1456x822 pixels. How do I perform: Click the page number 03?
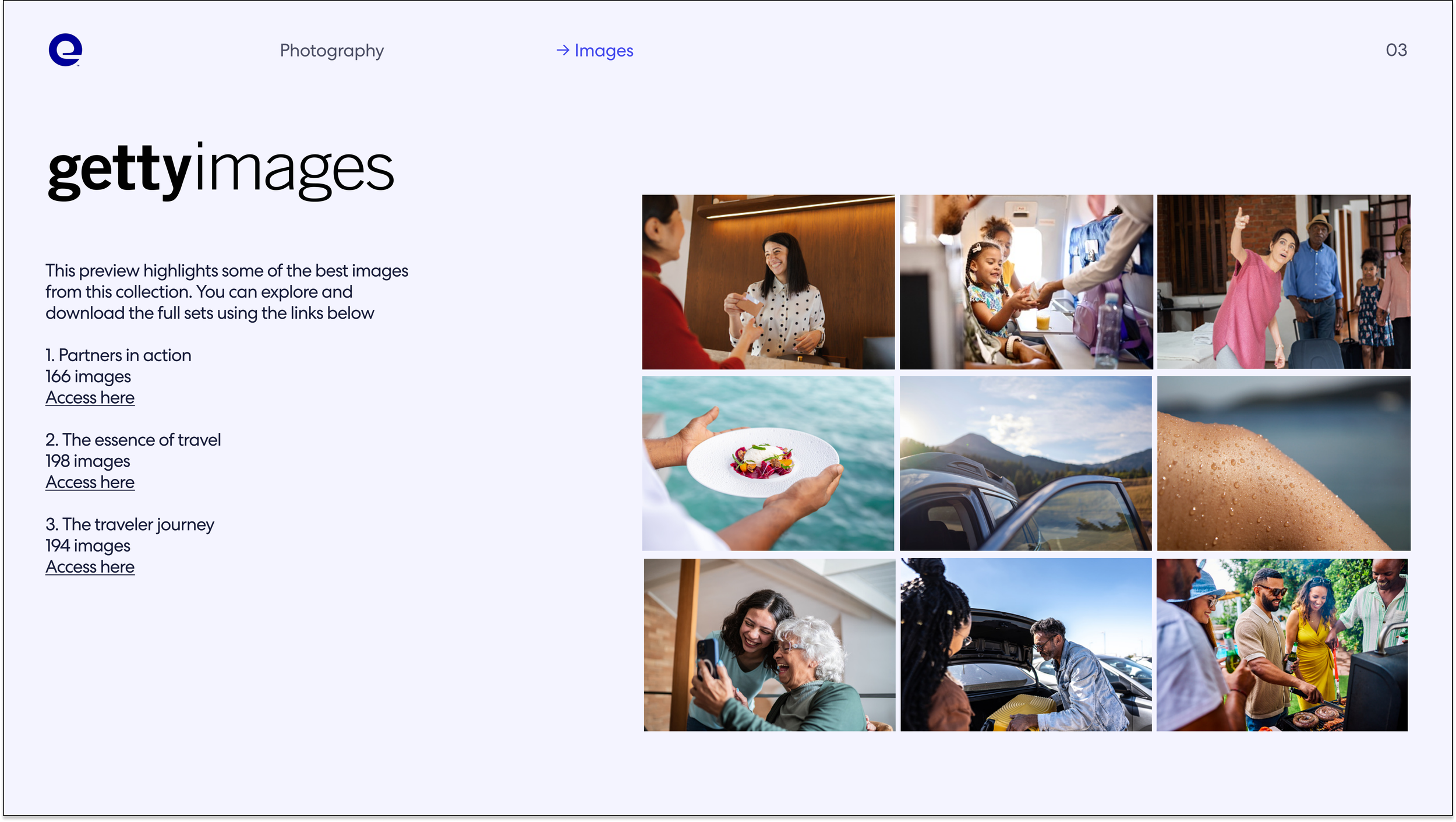(x=1395, y=50)
